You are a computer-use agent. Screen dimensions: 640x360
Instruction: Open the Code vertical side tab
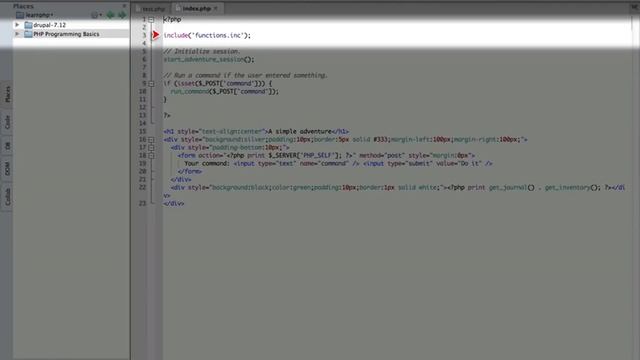(7, 122)
